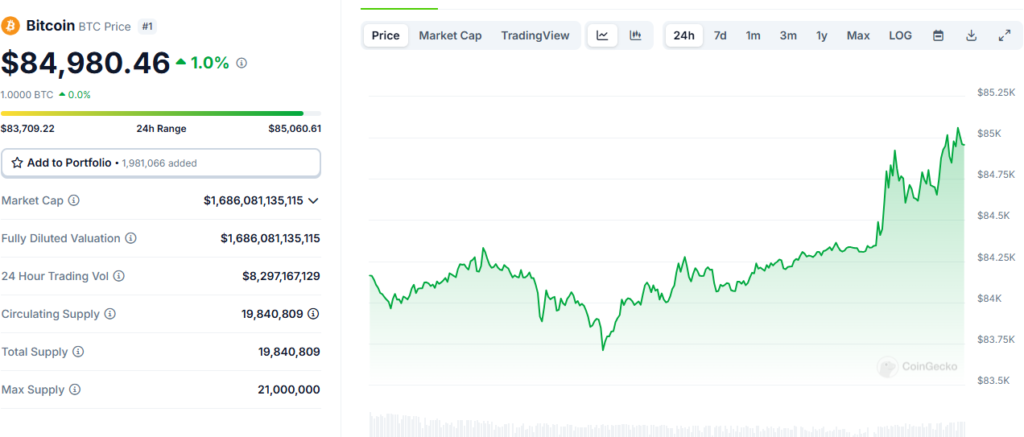Expand the chart to fullscreen
1024x437 pixels.
(1005, 36)
